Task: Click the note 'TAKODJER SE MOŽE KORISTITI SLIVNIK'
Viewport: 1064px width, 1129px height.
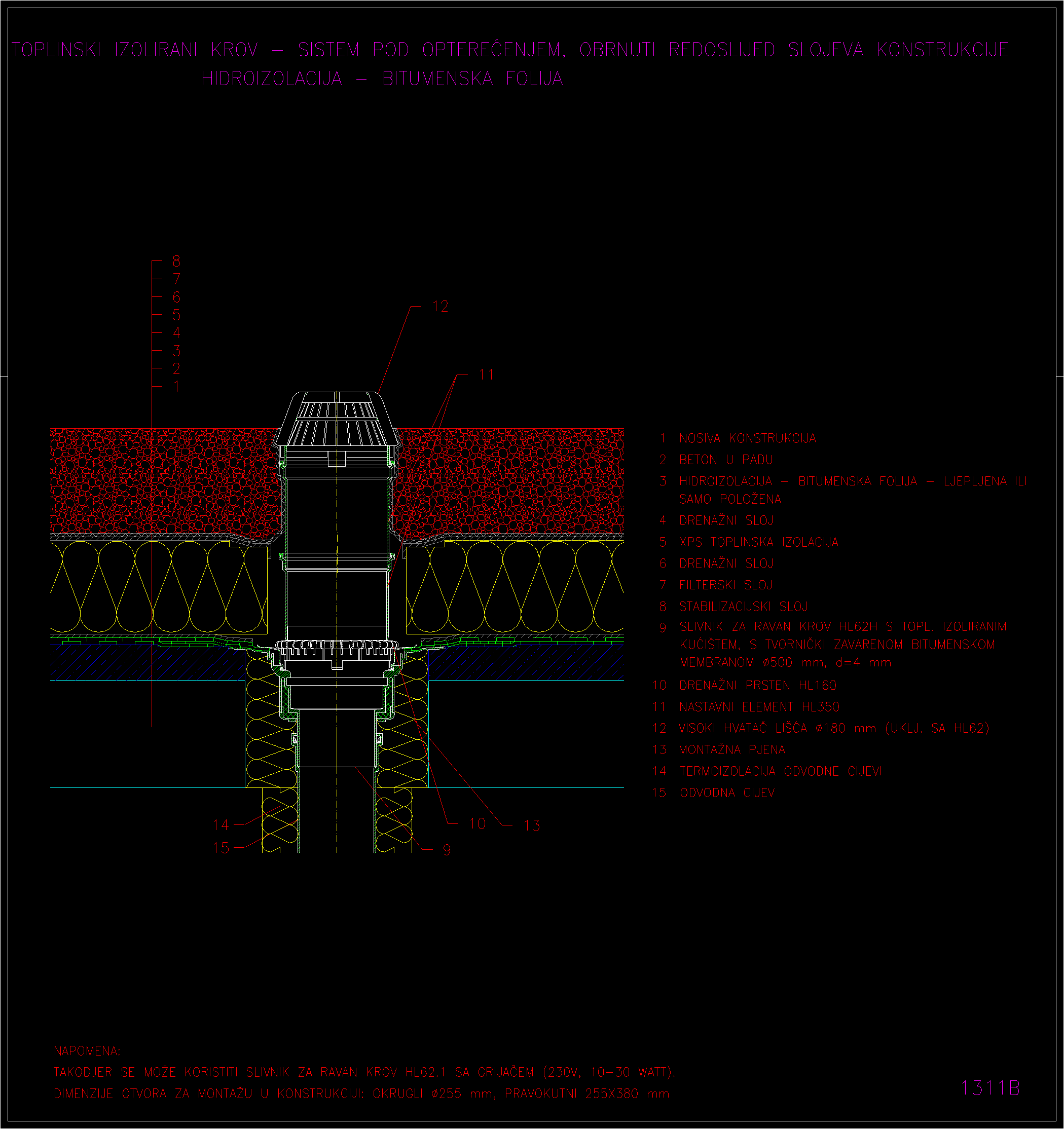Action: pos(364,1073)
